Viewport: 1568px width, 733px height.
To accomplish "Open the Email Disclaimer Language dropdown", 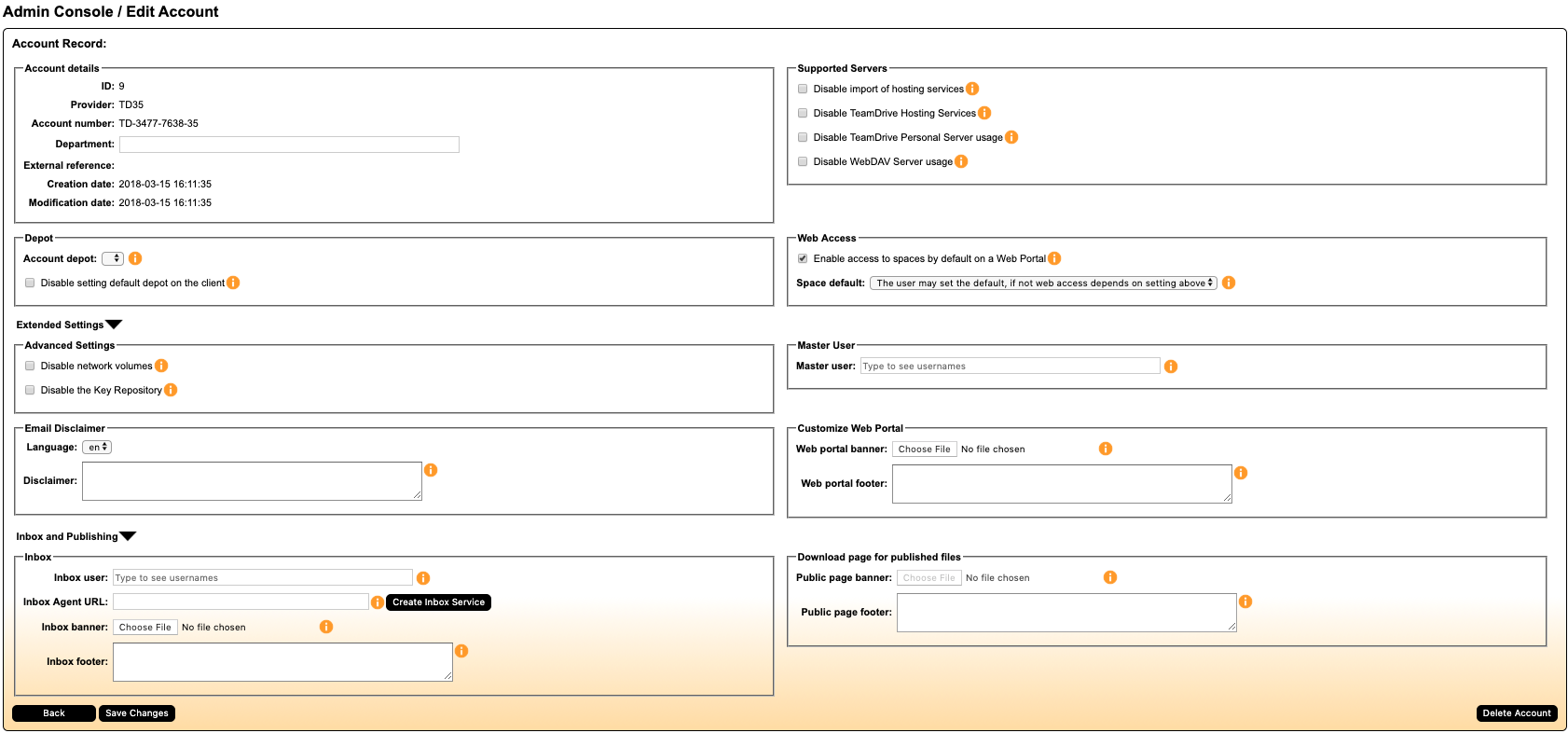I will coord(97,448).
